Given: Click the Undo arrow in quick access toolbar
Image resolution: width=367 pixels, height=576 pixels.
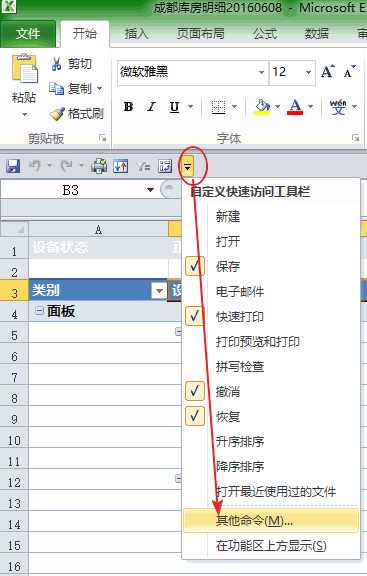Looking at the screenshot, I should pyautogui.click(x=35, y=166).
